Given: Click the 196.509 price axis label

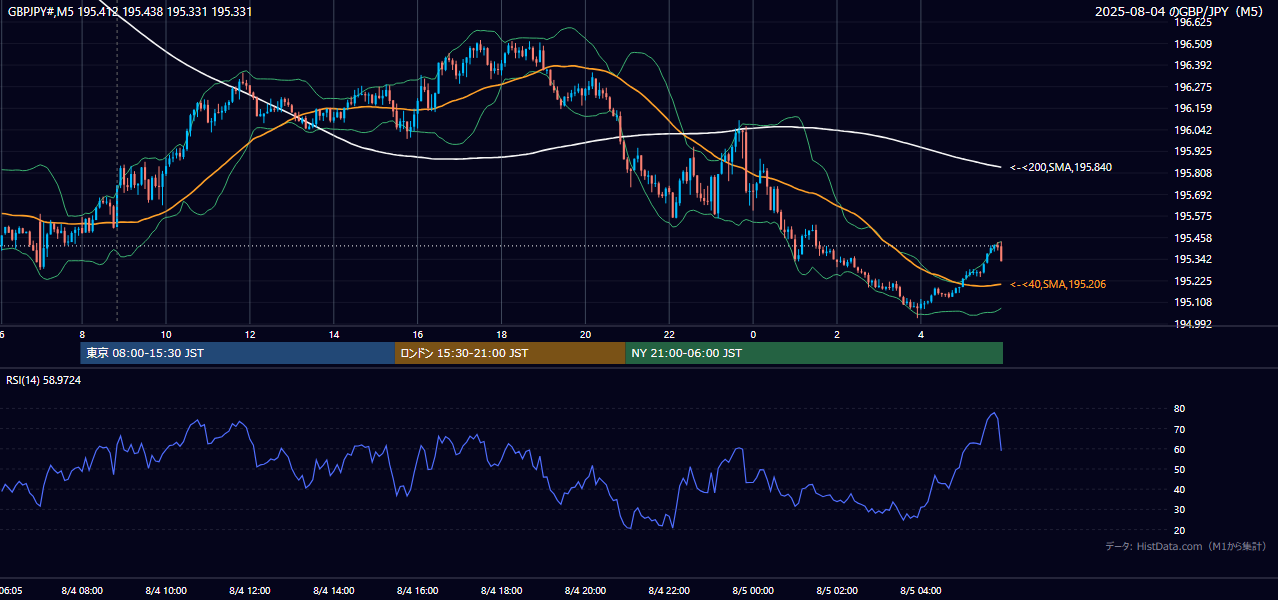Looking at the screenshot, I should pyautogui.click(x=1192, y=44).
